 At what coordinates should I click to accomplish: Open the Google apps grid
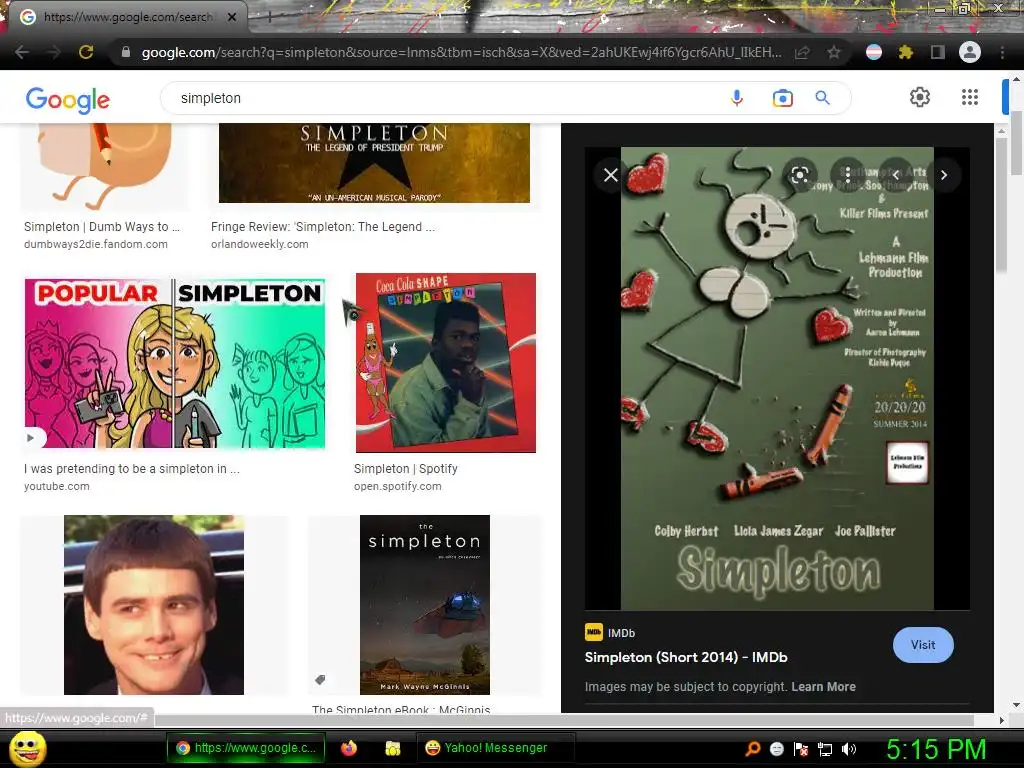970,97
